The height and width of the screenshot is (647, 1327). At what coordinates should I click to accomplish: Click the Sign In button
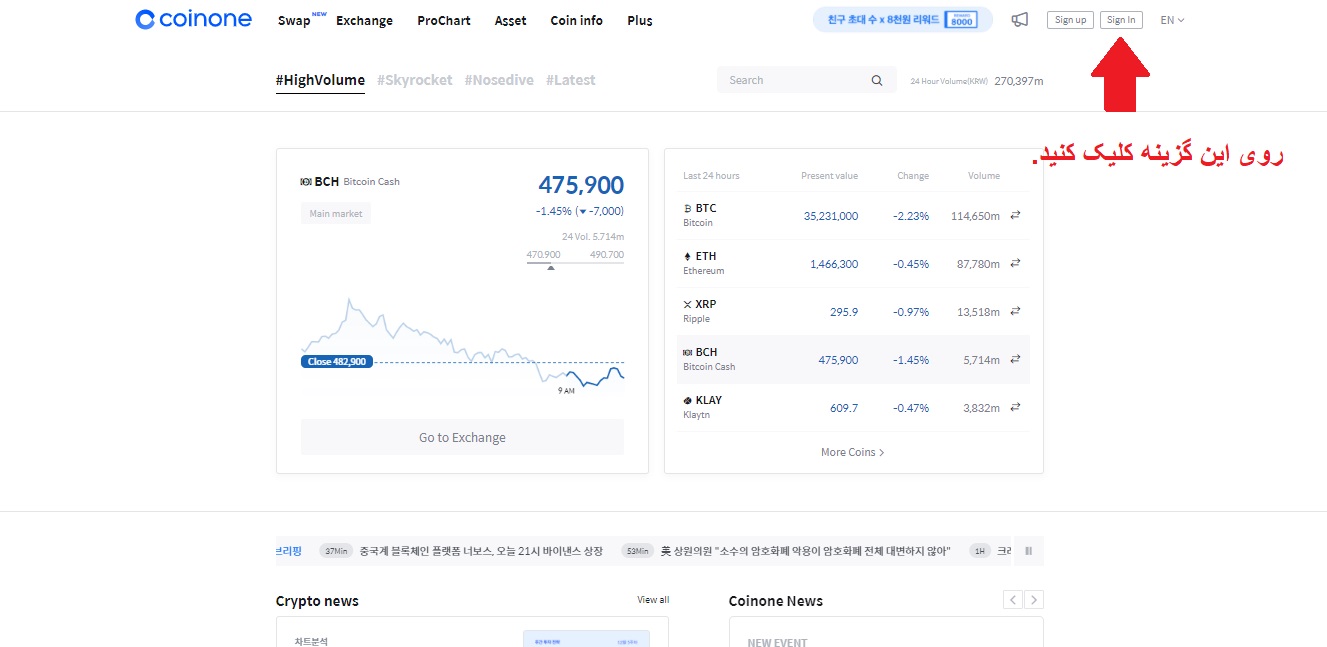pos(1121,20)
